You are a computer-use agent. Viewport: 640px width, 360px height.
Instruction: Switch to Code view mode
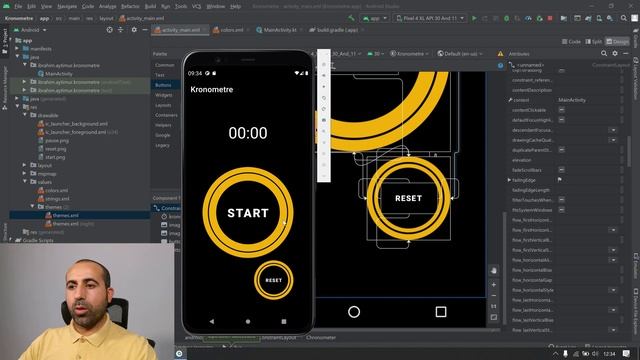[571, 42]
